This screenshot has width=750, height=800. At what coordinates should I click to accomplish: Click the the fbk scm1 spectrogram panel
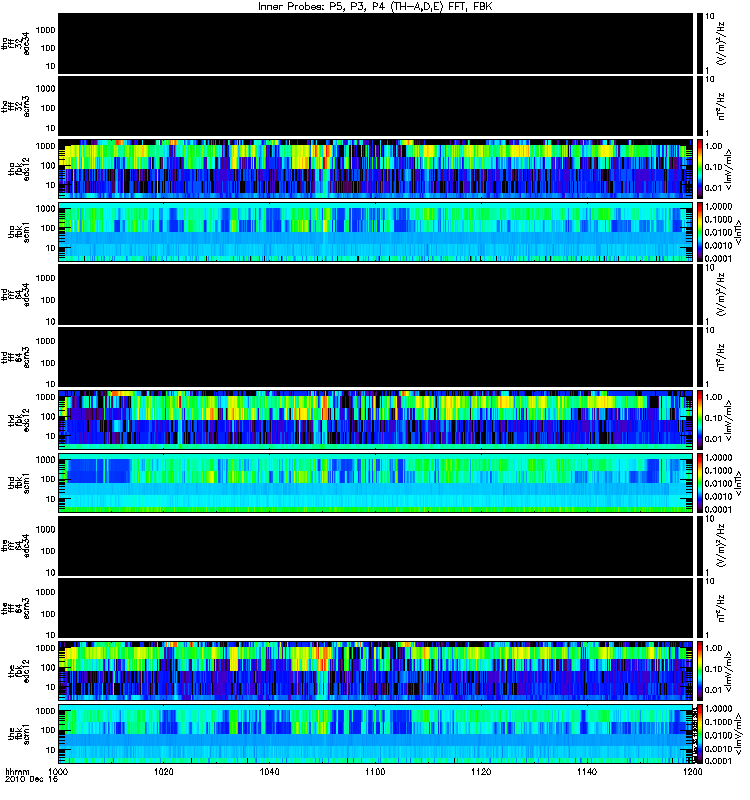(x=376, y=734)
